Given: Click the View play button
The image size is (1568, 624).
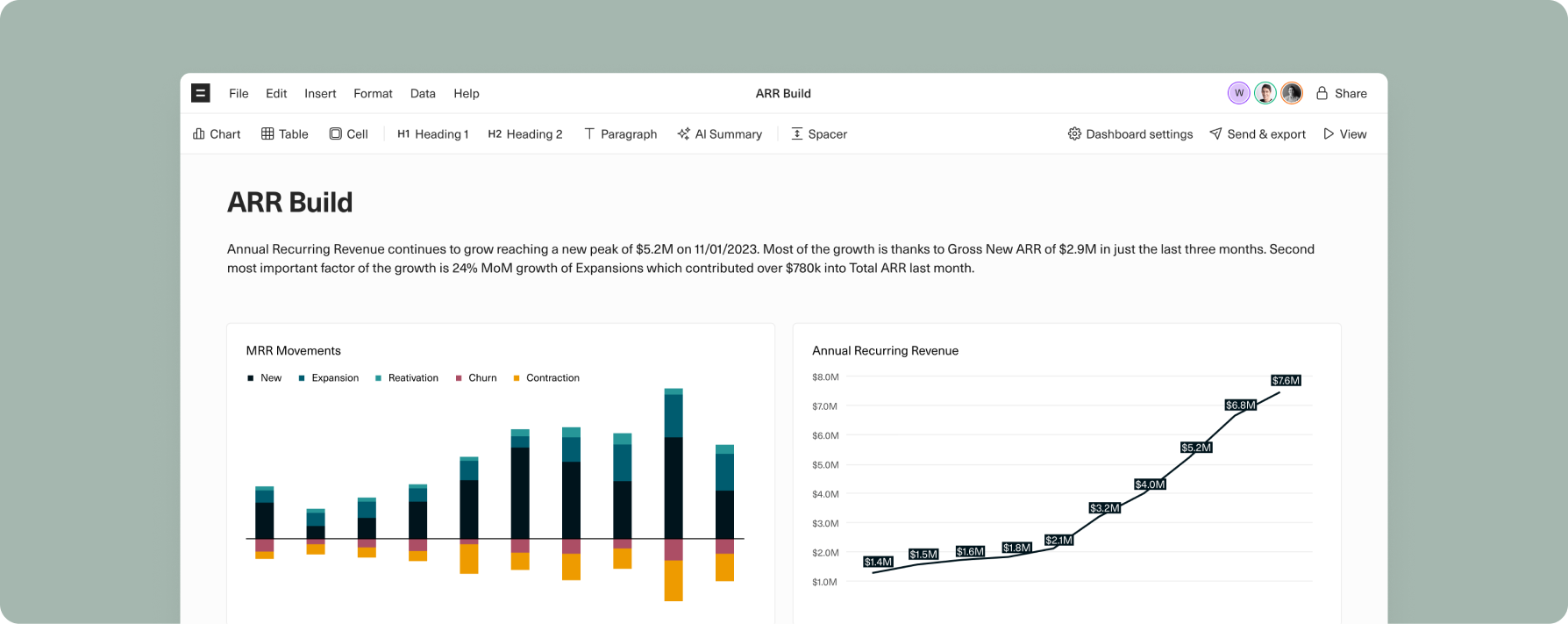Looking at the screenshot, I should click(x=1345, y=134).
